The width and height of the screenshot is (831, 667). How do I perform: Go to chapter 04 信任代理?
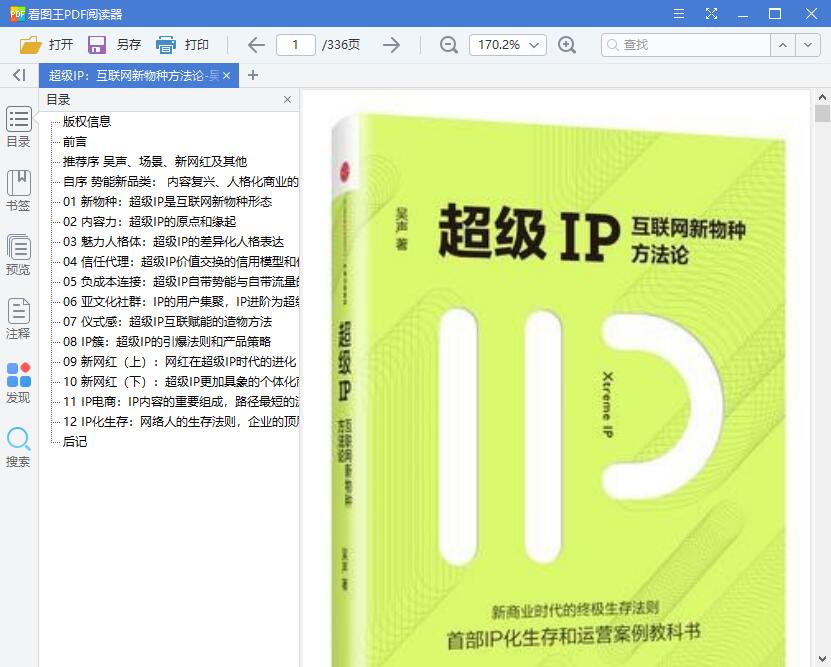[x=180, y=262]
